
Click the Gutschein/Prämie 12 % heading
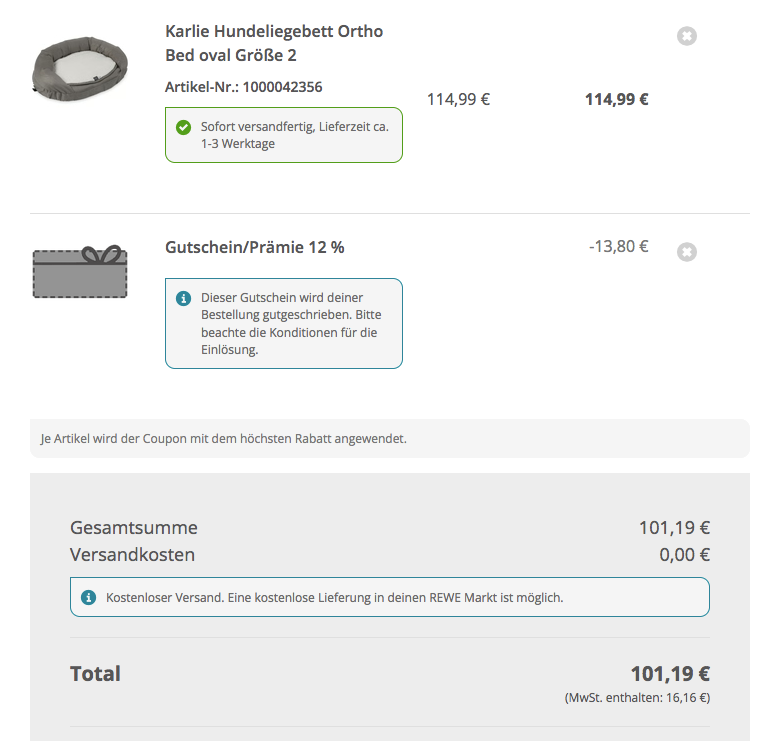pyautogui.click(x=254, y=247)
